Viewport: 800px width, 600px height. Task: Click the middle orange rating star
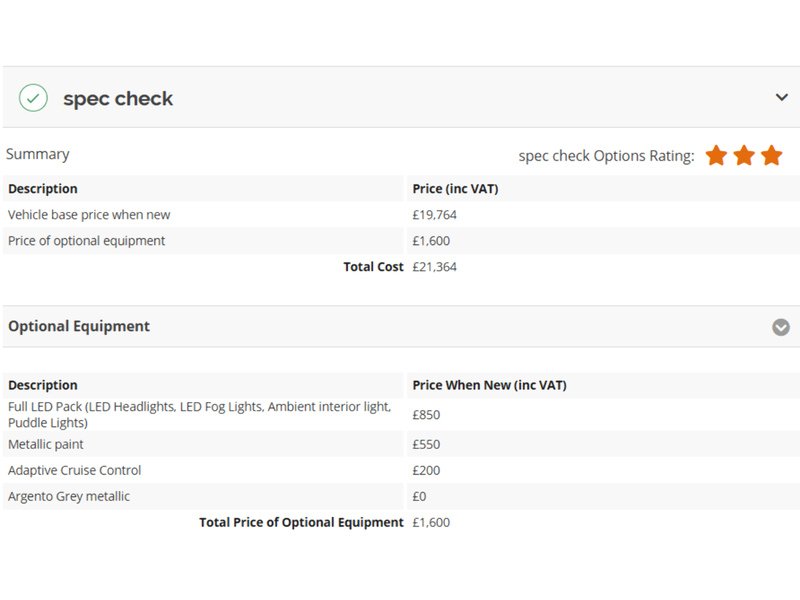744,156
